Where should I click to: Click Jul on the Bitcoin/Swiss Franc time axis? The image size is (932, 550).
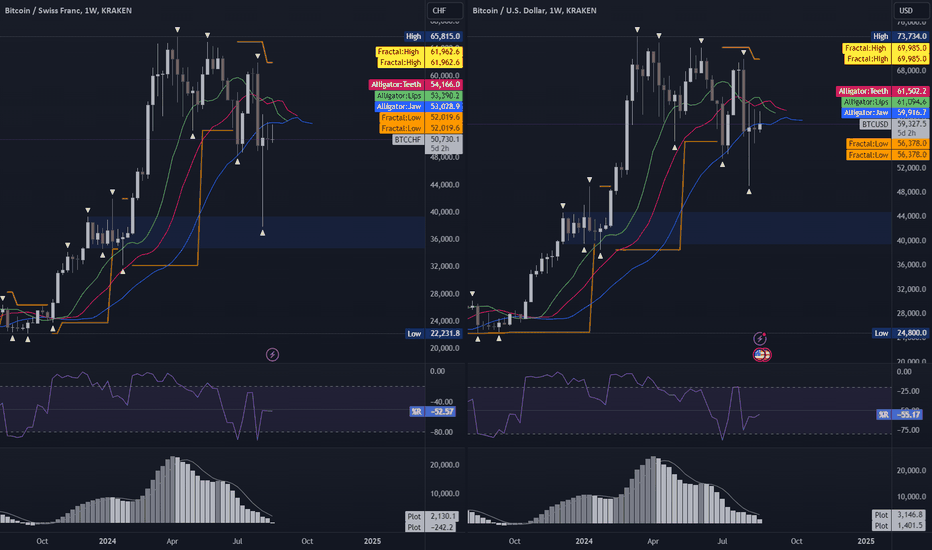(x=237, y=541)
